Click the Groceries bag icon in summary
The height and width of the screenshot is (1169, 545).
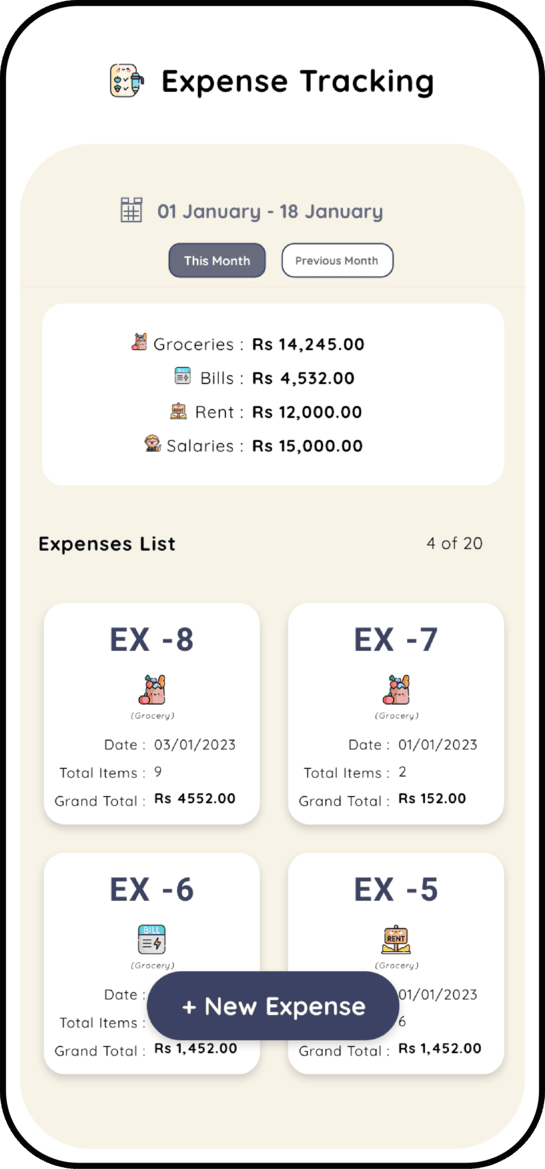point(139,342)
